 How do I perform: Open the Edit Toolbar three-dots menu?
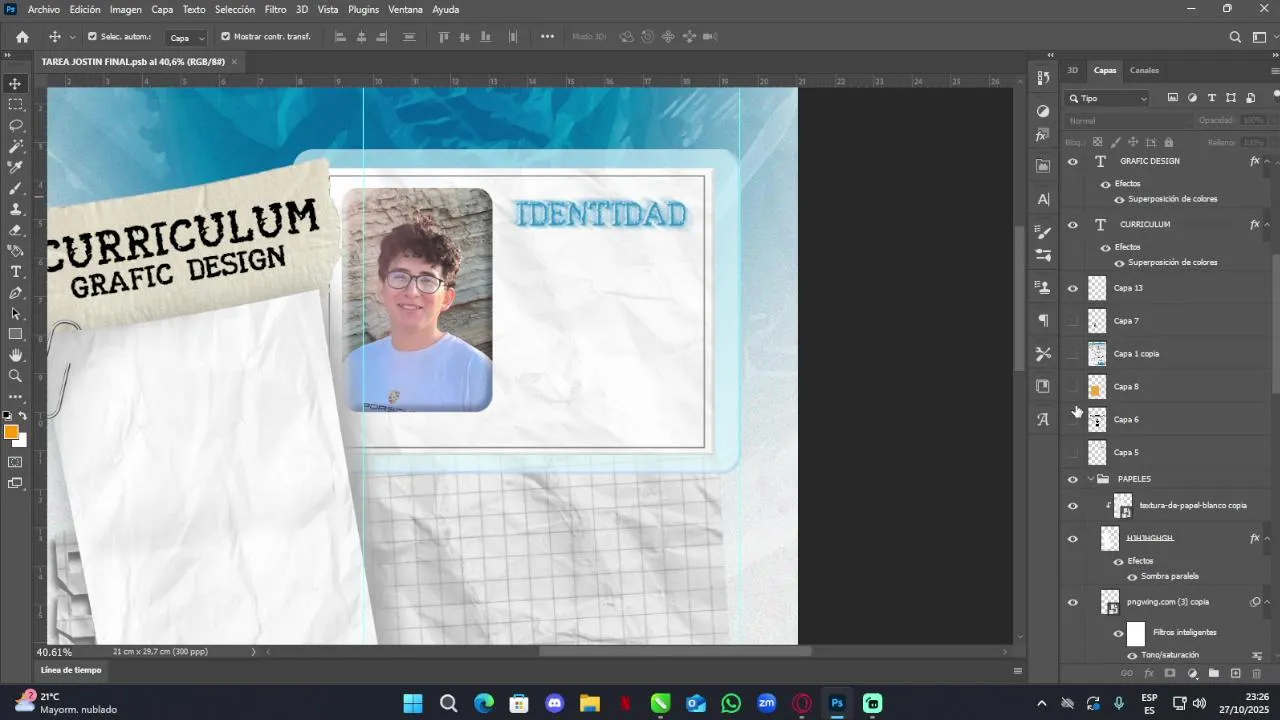[x=15, y=397]
